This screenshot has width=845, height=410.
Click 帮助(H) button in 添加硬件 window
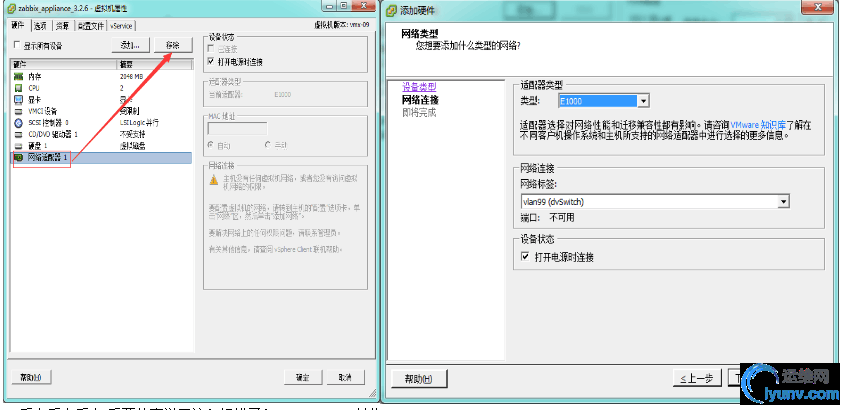coord(419,379)
